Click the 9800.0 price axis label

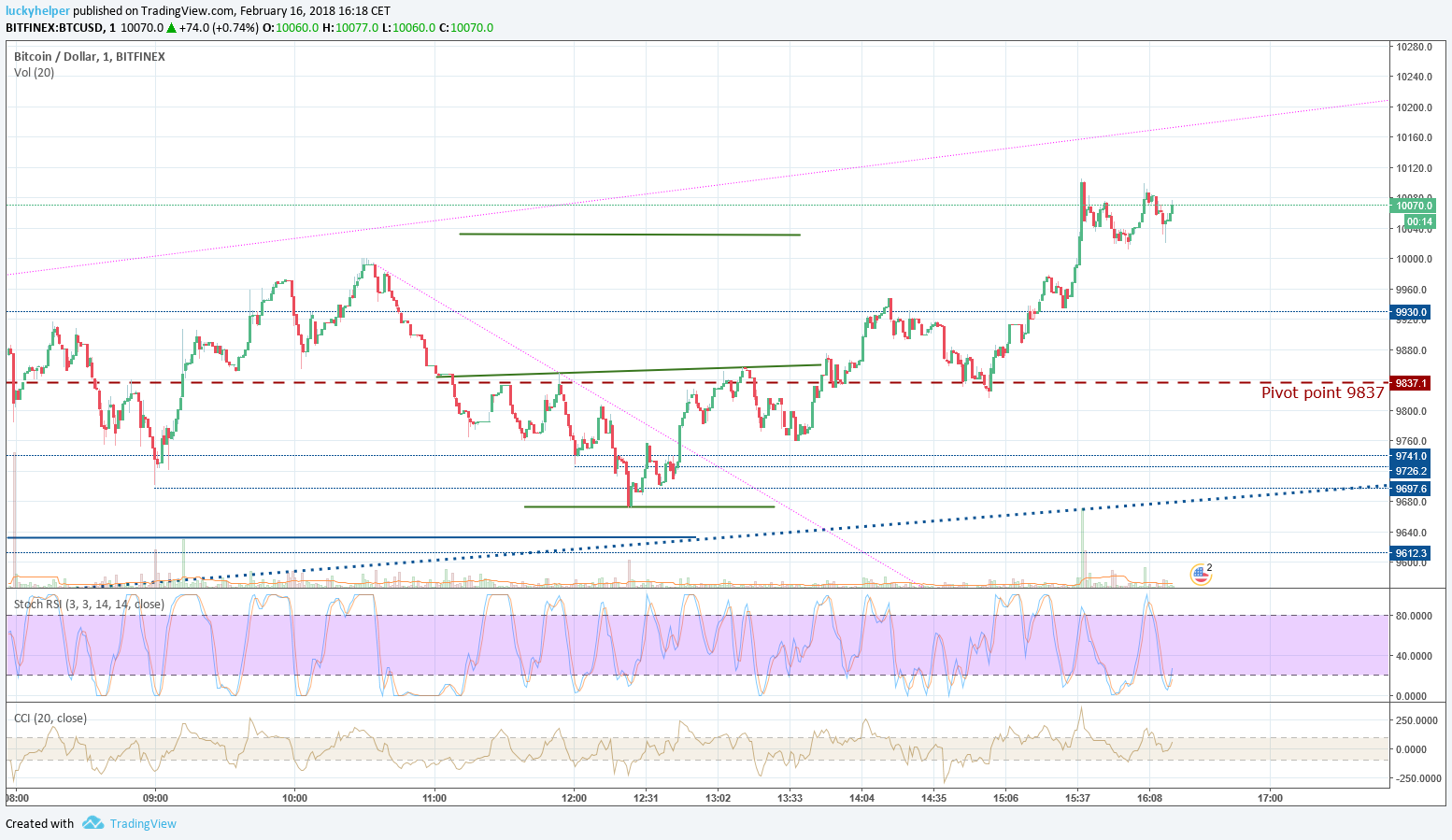(1412, 411)
